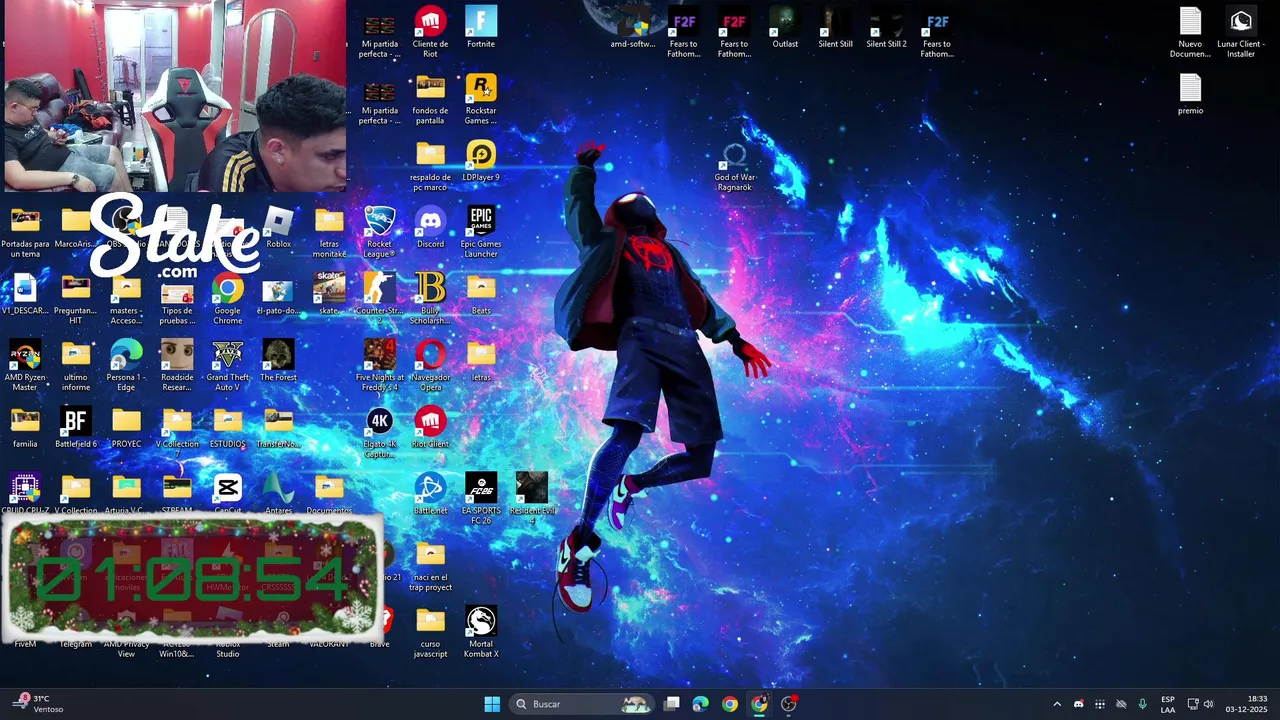The height and width of the screenshot is (720, 1280).
Task: Open the 31°C Ventoso weather widget
Action: (x=38, y=704)
